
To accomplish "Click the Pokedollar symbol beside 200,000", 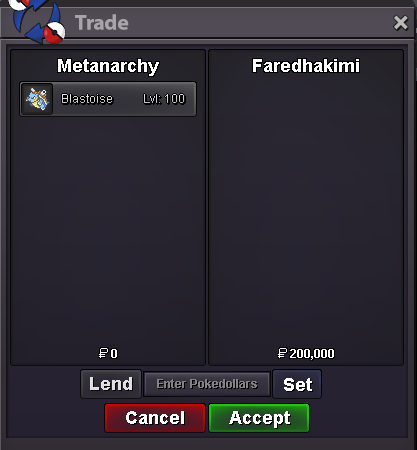I will pos(282,353).
